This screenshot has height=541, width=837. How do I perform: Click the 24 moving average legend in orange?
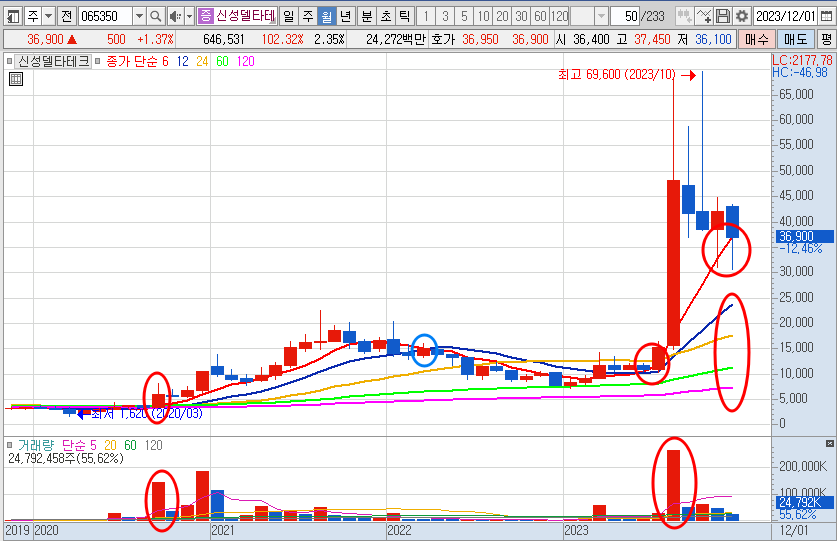coord(202,61)
